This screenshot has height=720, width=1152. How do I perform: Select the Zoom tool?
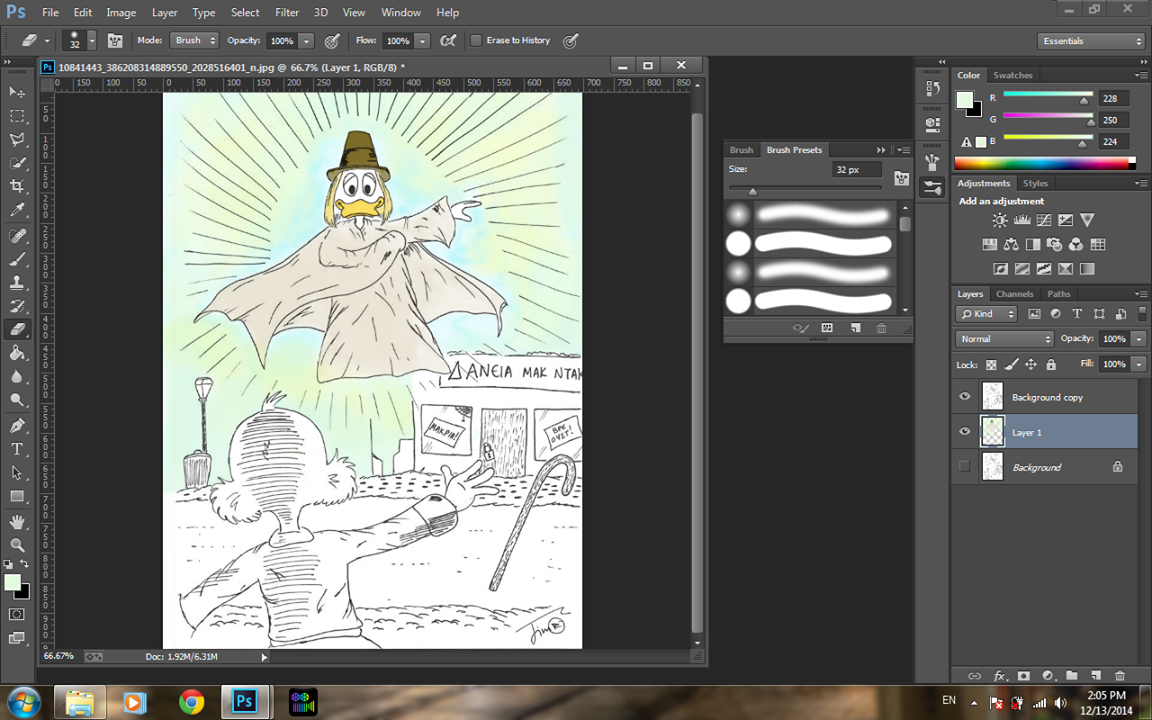click(x=17, y=545)
